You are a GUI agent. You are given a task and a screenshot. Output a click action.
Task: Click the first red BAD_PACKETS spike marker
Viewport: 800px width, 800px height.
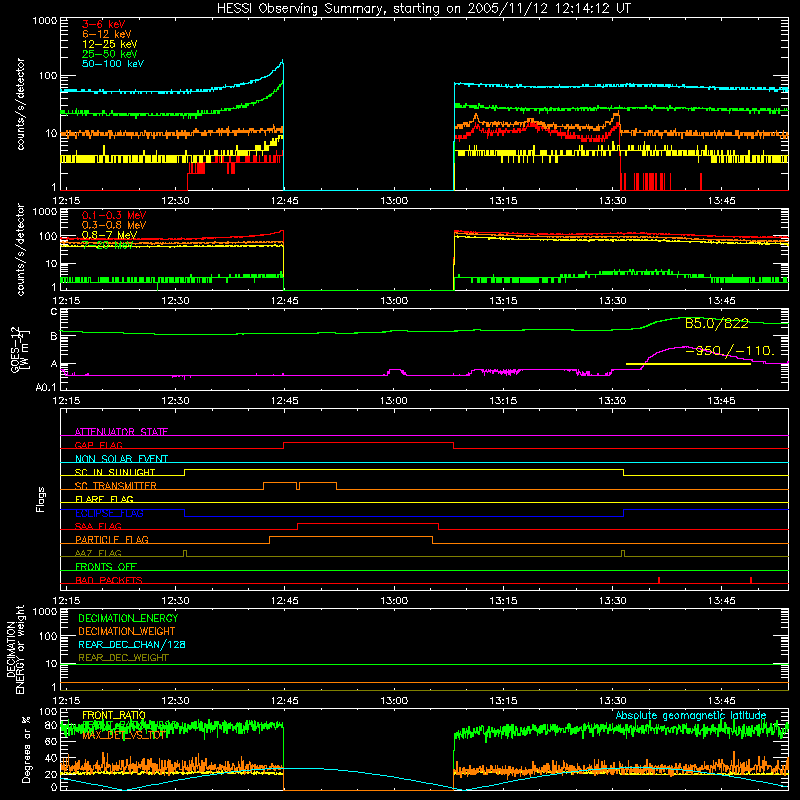click(x=659, y=580)
